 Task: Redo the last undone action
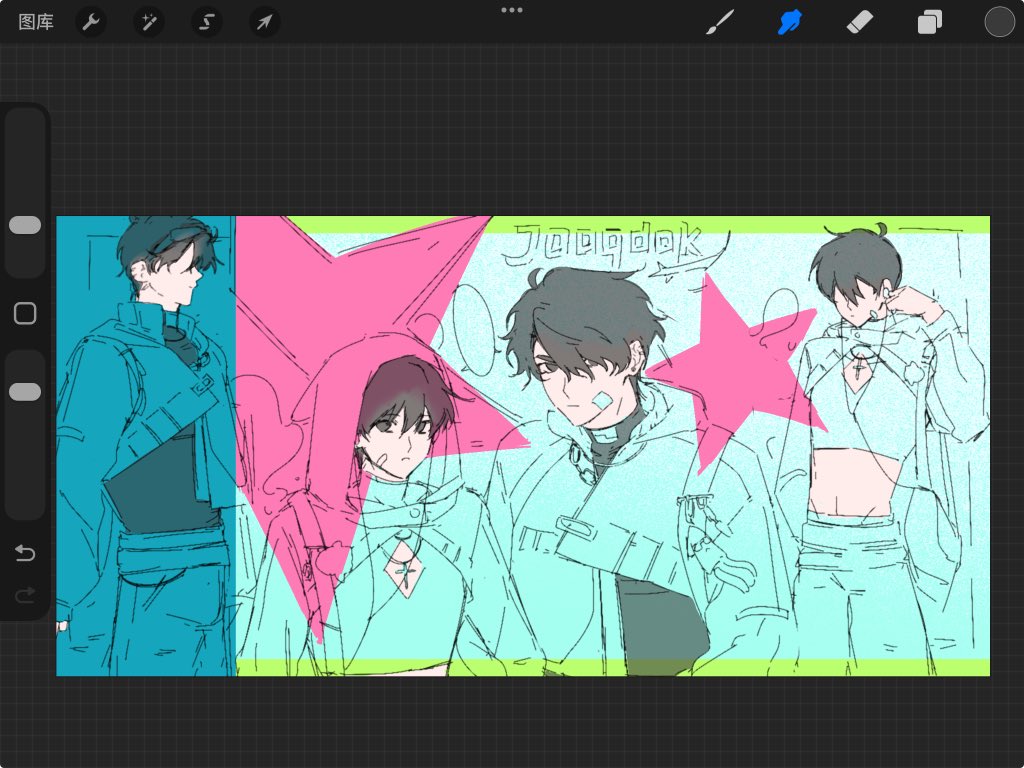click(x=25, y=595)
